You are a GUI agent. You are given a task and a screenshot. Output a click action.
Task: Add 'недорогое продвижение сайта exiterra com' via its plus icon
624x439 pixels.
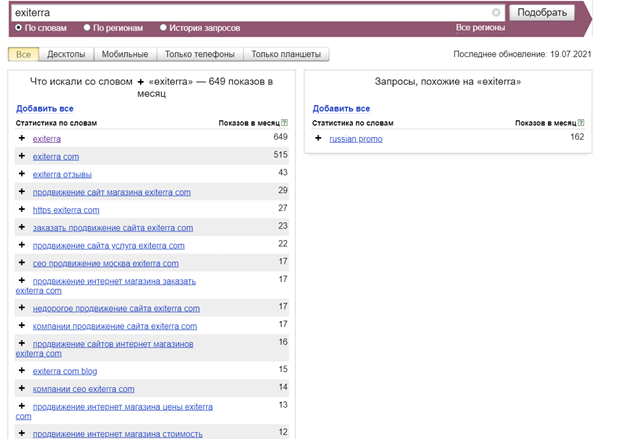pyautogui.click(x=22, y=308)
